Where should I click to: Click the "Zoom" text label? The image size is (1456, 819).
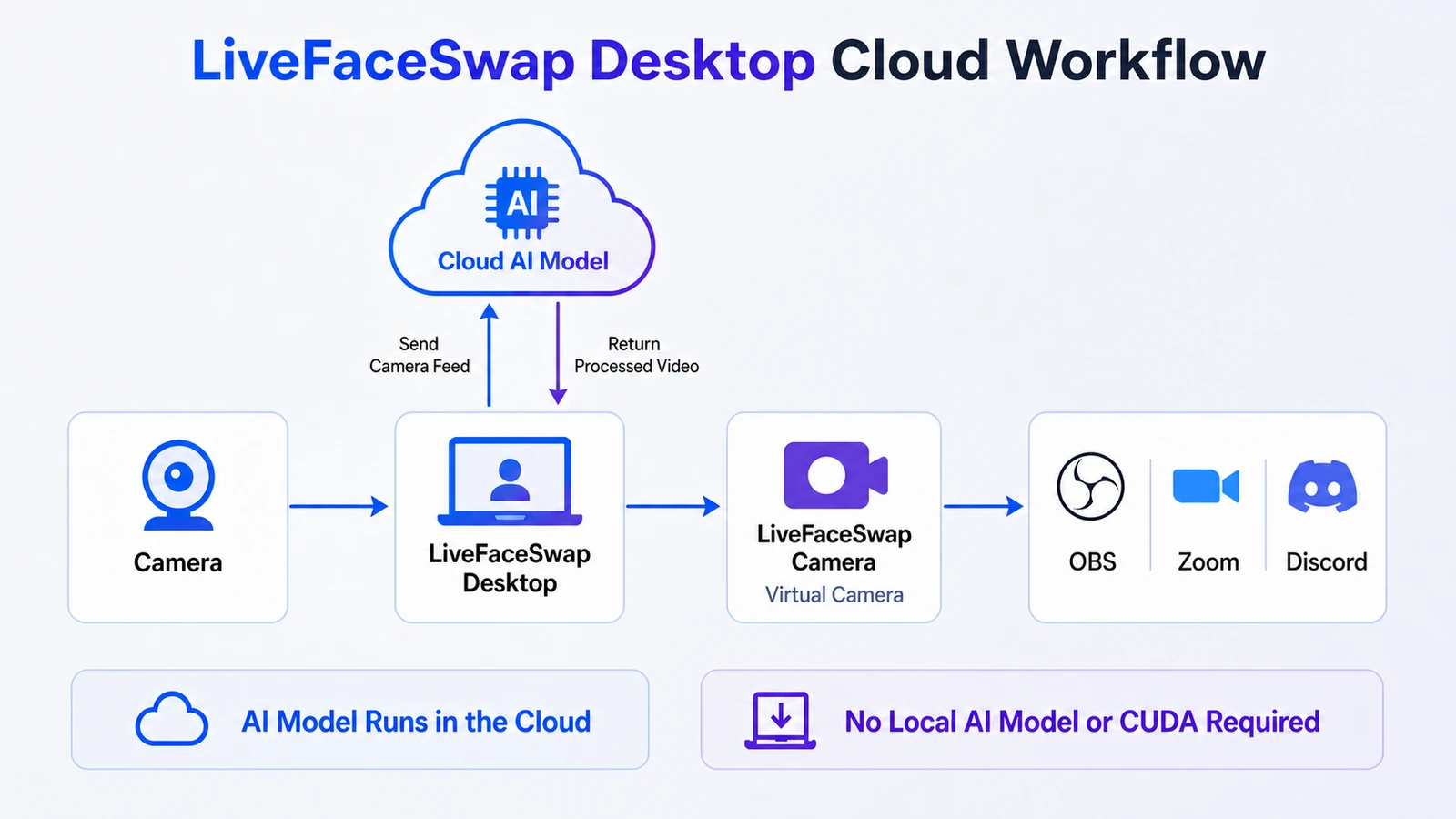(1208, 561)
